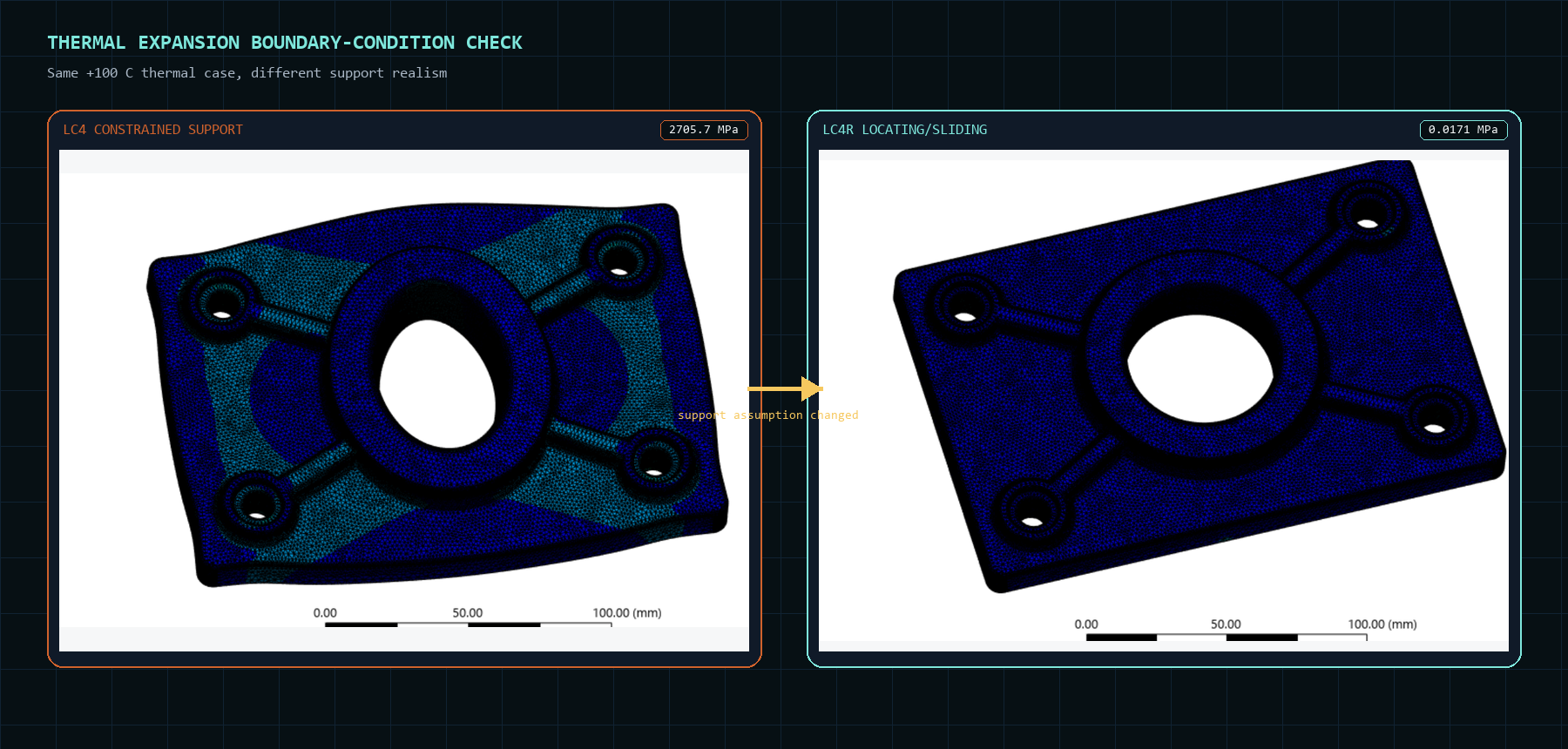Viewport: 1568px width, 749px height.
Task: Click the Thermal Expansion Boundary-Condition Check heading
Action: point(285,43)
